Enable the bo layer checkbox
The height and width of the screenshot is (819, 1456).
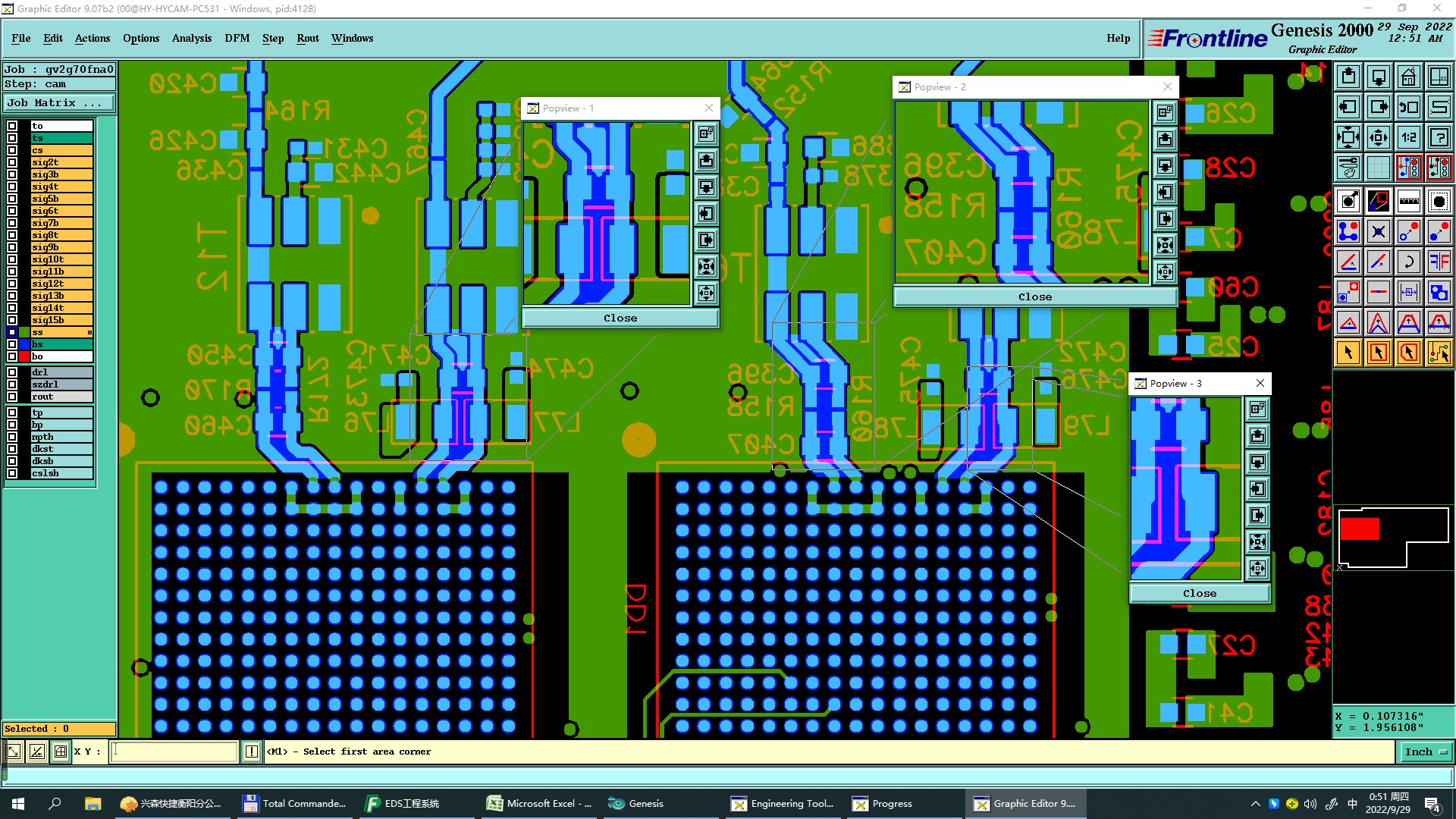[x=12, y=356]
